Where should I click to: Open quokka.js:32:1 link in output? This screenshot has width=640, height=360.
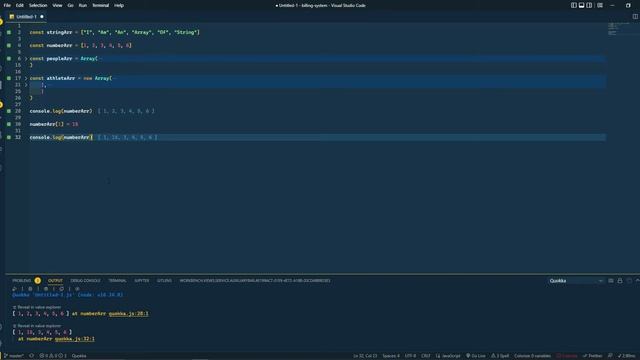point(75,339)
